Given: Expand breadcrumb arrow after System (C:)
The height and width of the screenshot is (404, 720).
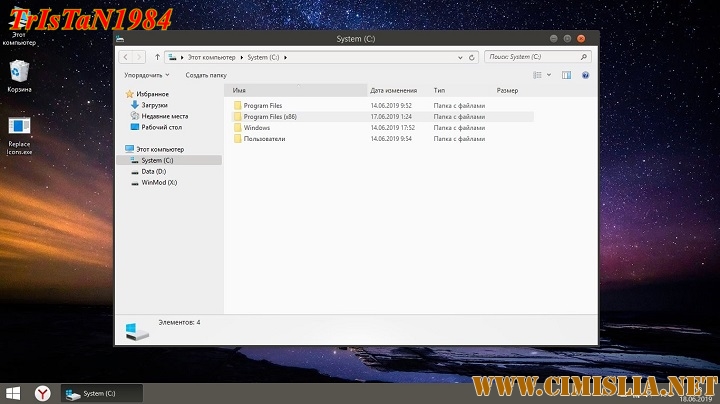Looking at the screenshot, I should tap(285, 57).
